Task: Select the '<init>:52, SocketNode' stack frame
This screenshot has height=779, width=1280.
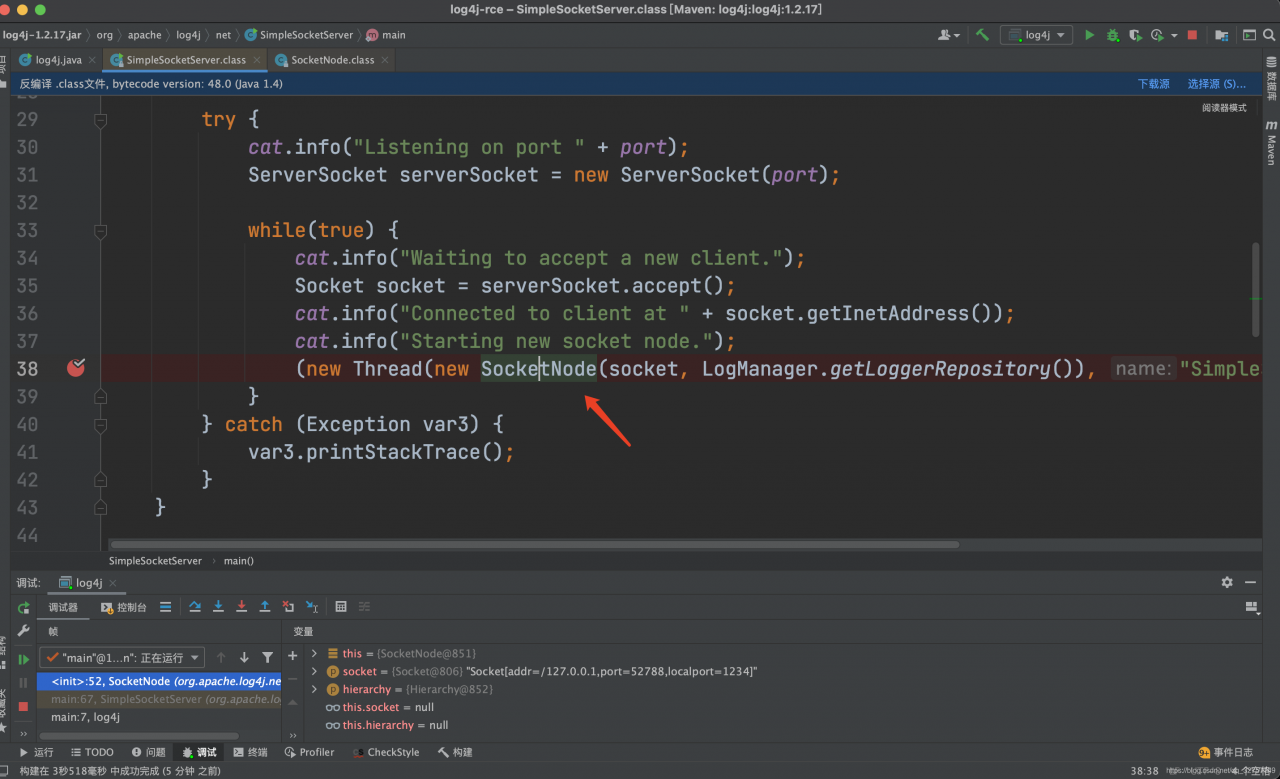Action: pos(159,681)
